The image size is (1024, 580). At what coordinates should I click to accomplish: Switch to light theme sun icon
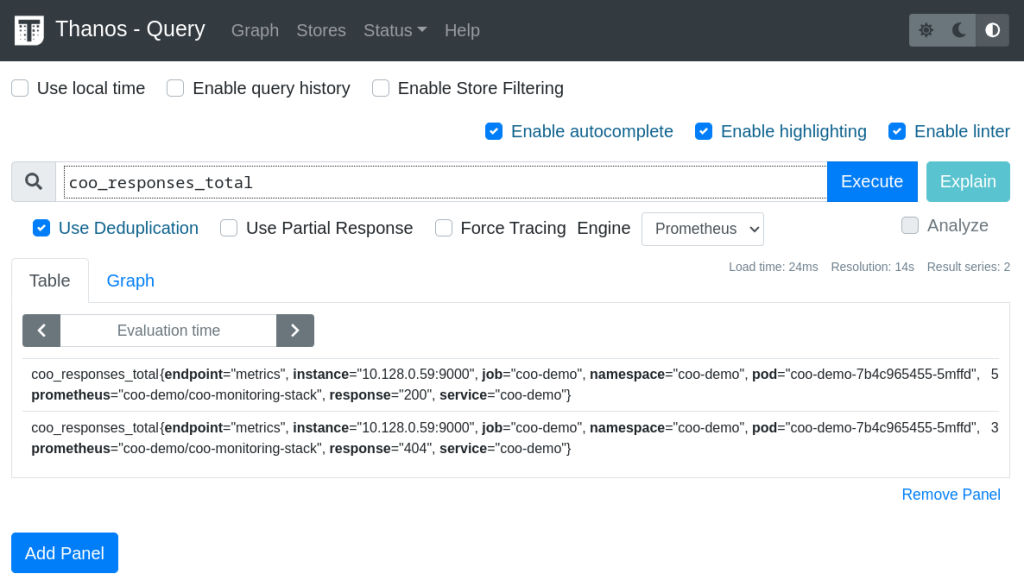[x=926, y=30]
